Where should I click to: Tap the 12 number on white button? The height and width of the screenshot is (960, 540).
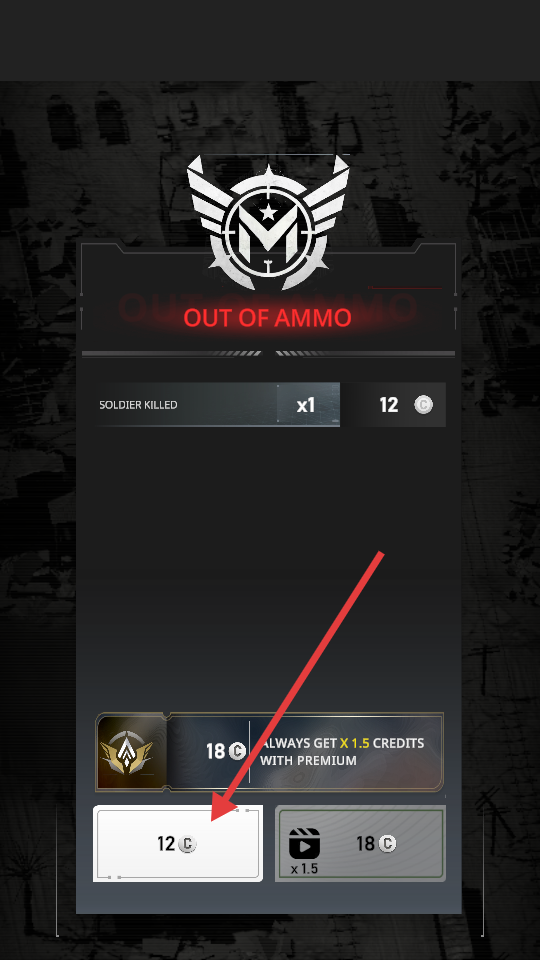click(x=166, y=844)
